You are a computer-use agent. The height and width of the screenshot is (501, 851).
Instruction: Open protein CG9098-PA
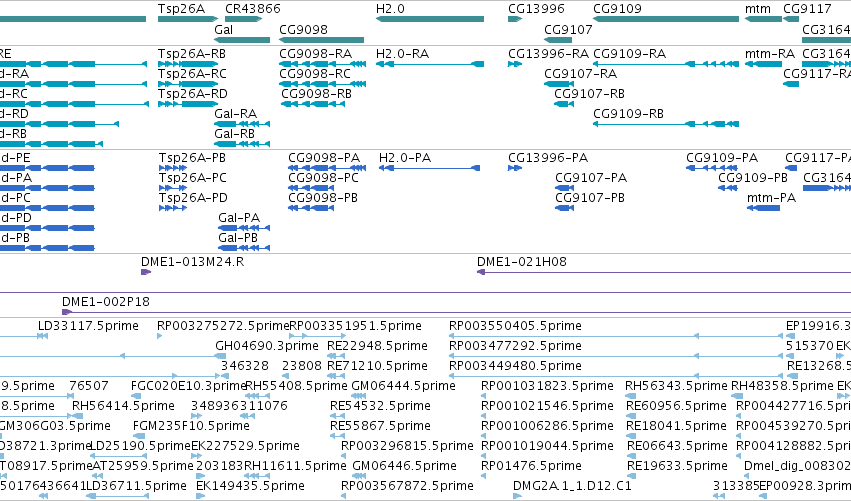pos(324,158)
